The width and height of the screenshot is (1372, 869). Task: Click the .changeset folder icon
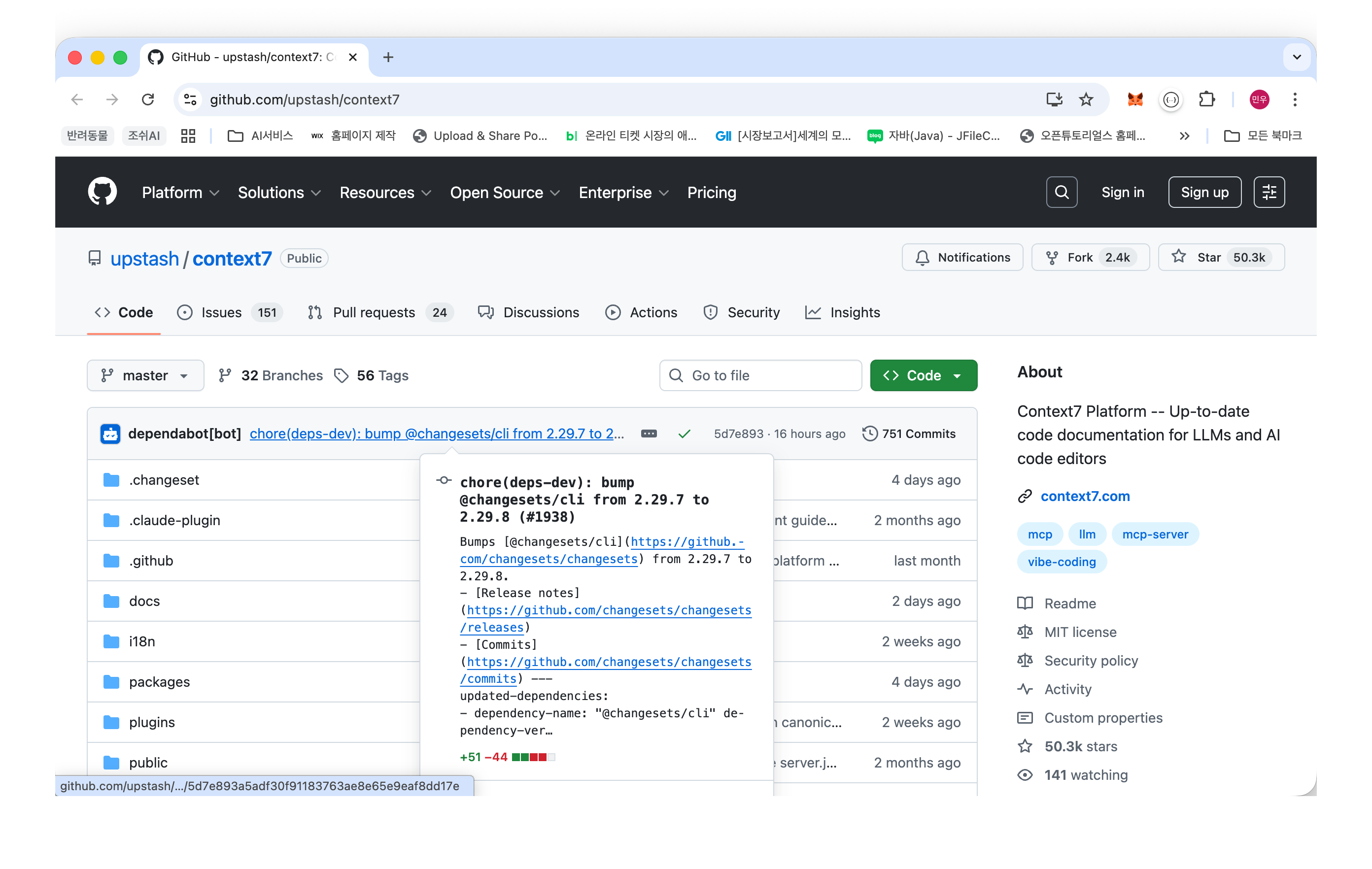click(x=111, y=480)
